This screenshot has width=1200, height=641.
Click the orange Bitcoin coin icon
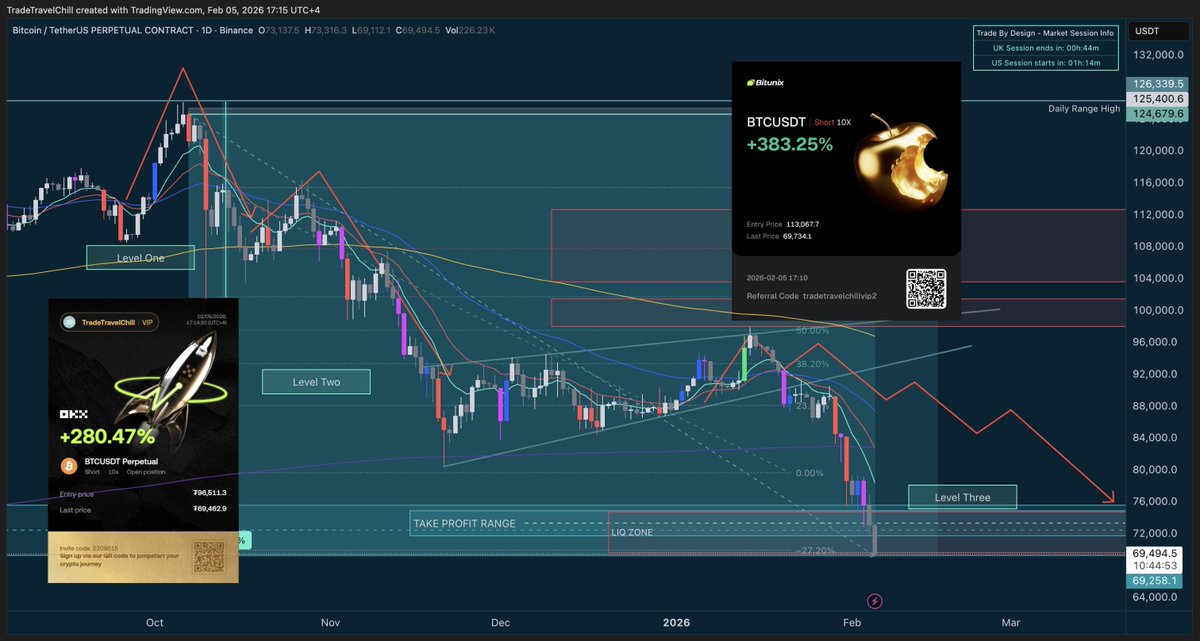click(69, 468)
